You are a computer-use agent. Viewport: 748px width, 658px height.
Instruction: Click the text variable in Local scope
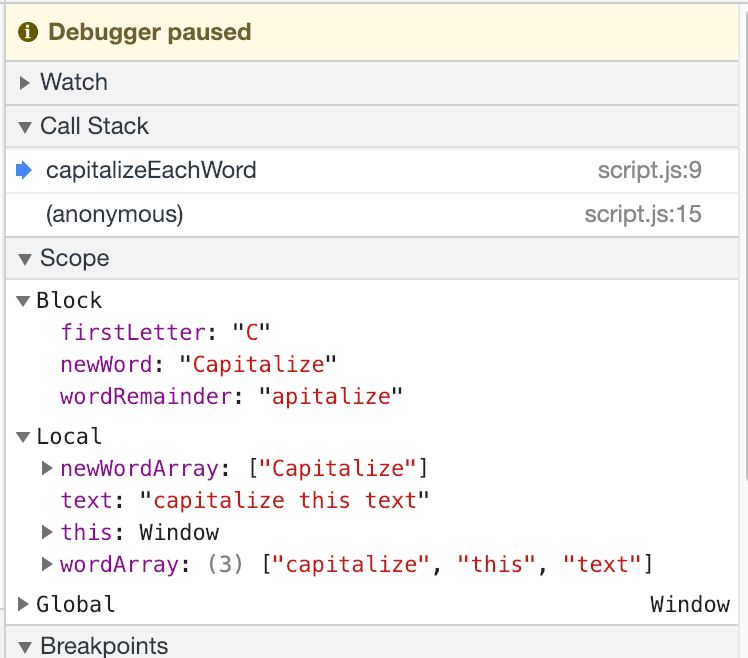tap(86, 501)
